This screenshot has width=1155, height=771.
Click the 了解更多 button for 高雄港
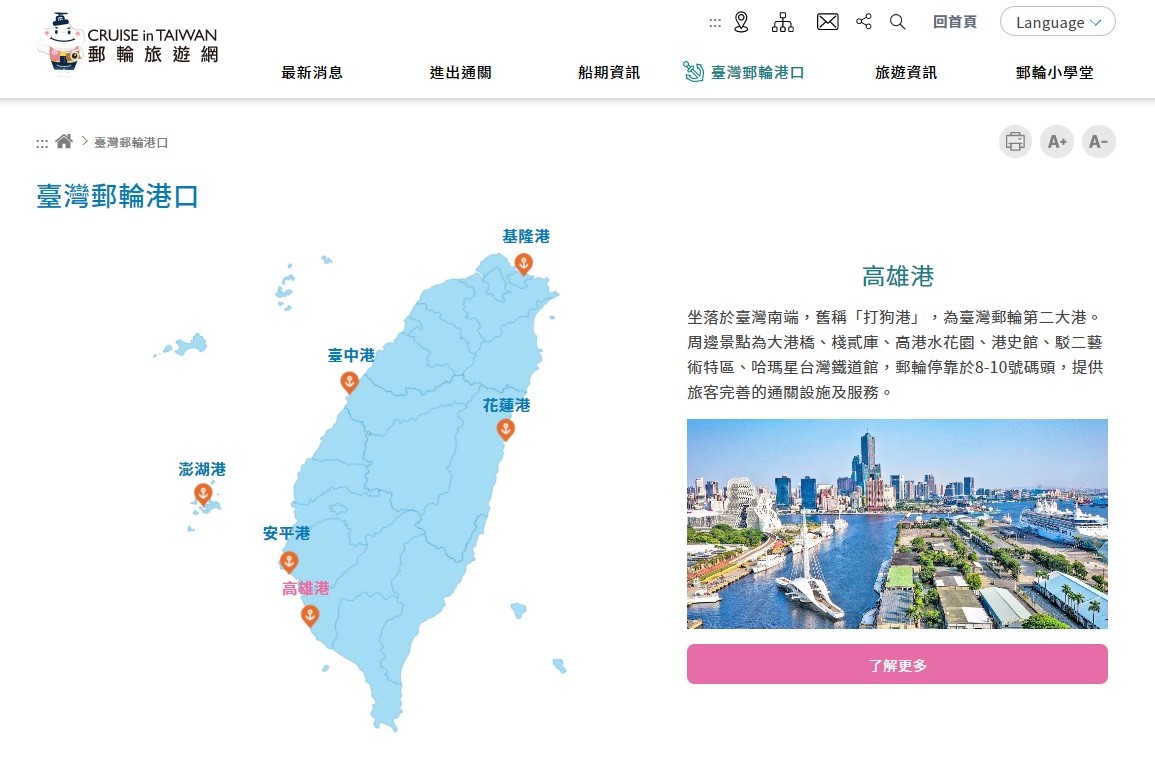[897, 663]
